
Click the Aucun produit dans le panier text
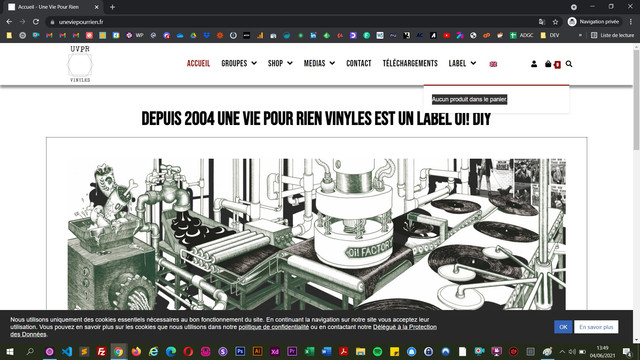coord(469,99)
